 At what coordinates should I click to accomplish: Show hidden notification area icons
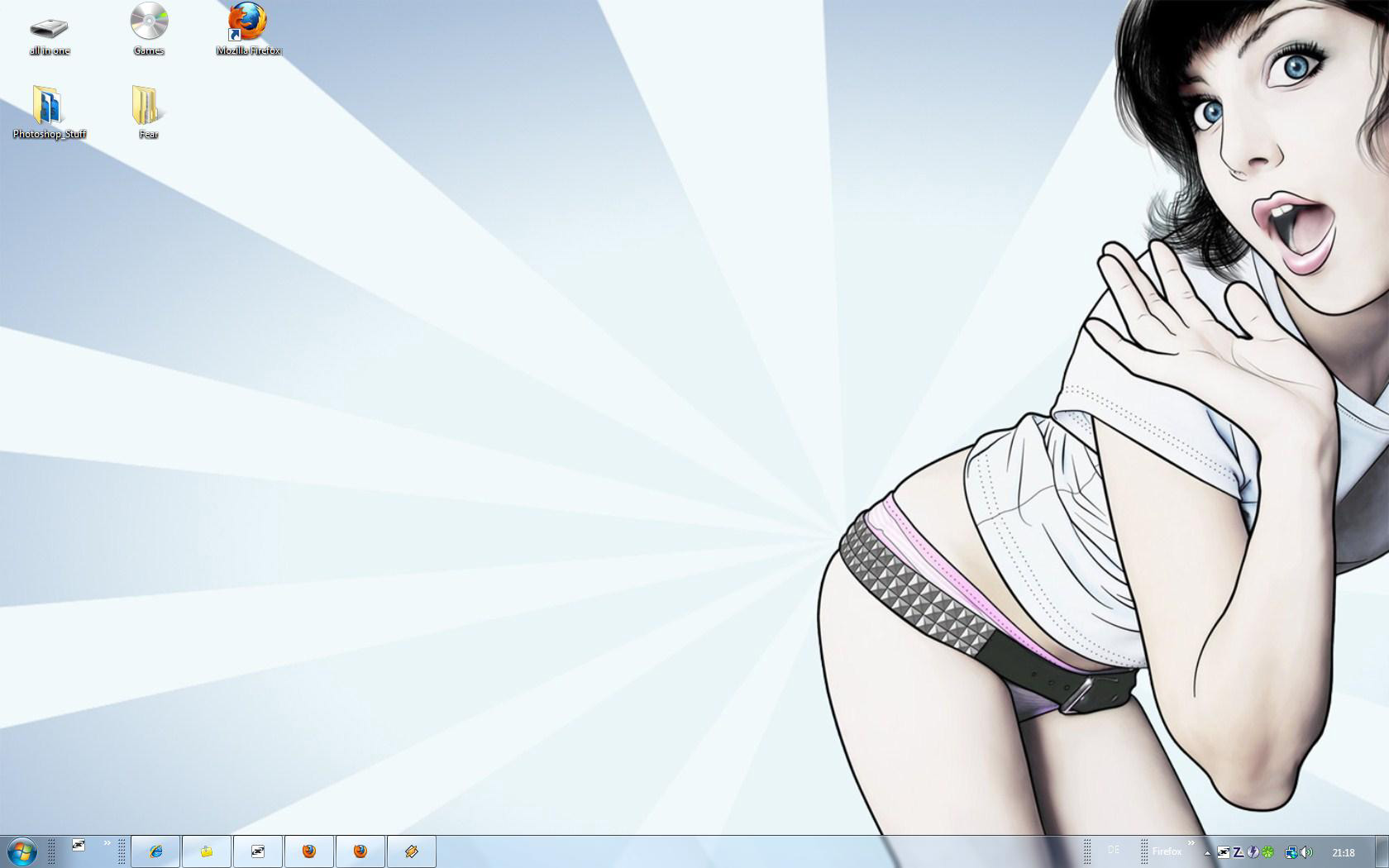1208,852
